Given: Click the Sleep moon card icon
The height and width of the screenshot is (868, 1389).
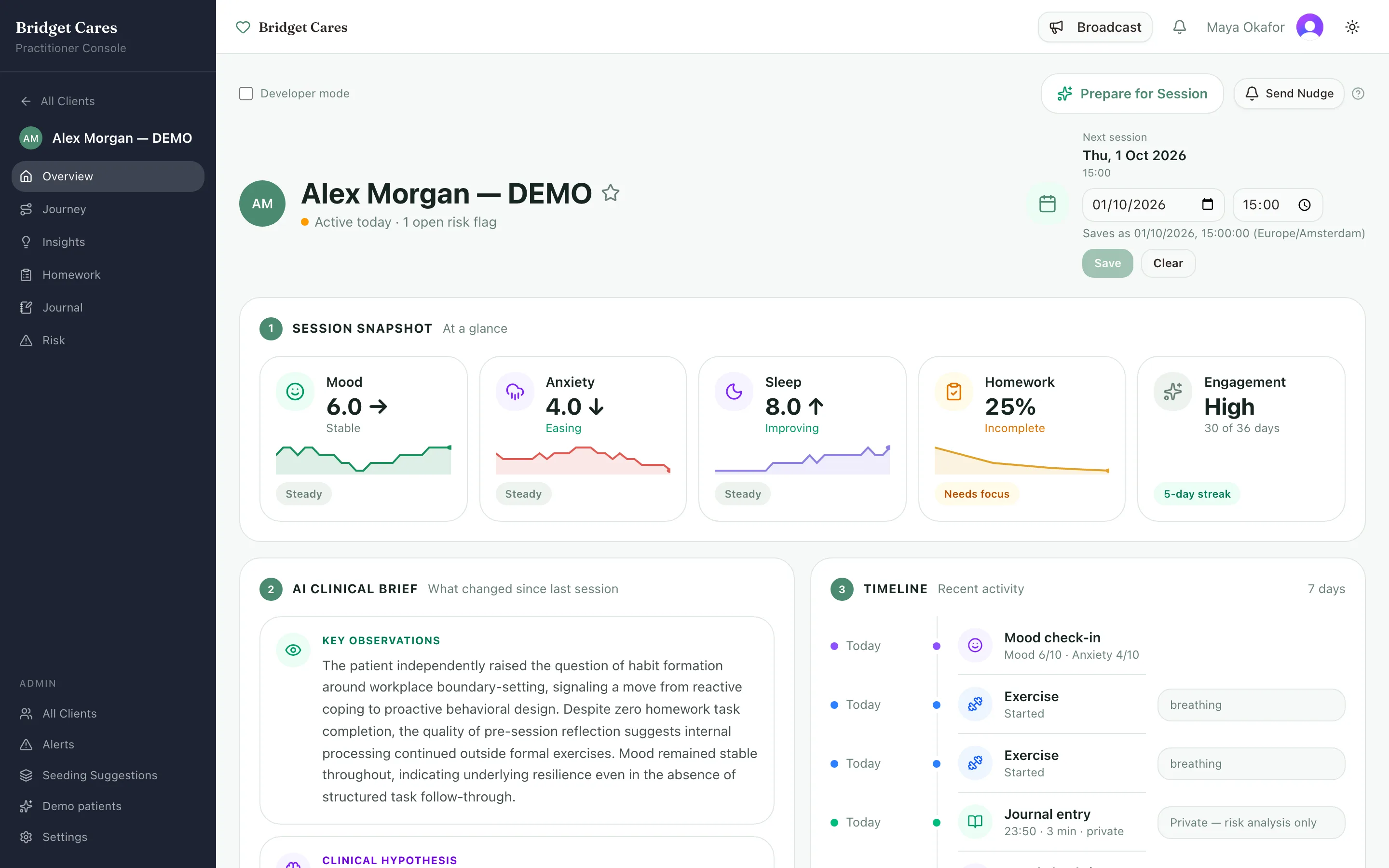Looking at the screenshot, I should [x=734, y=392].
